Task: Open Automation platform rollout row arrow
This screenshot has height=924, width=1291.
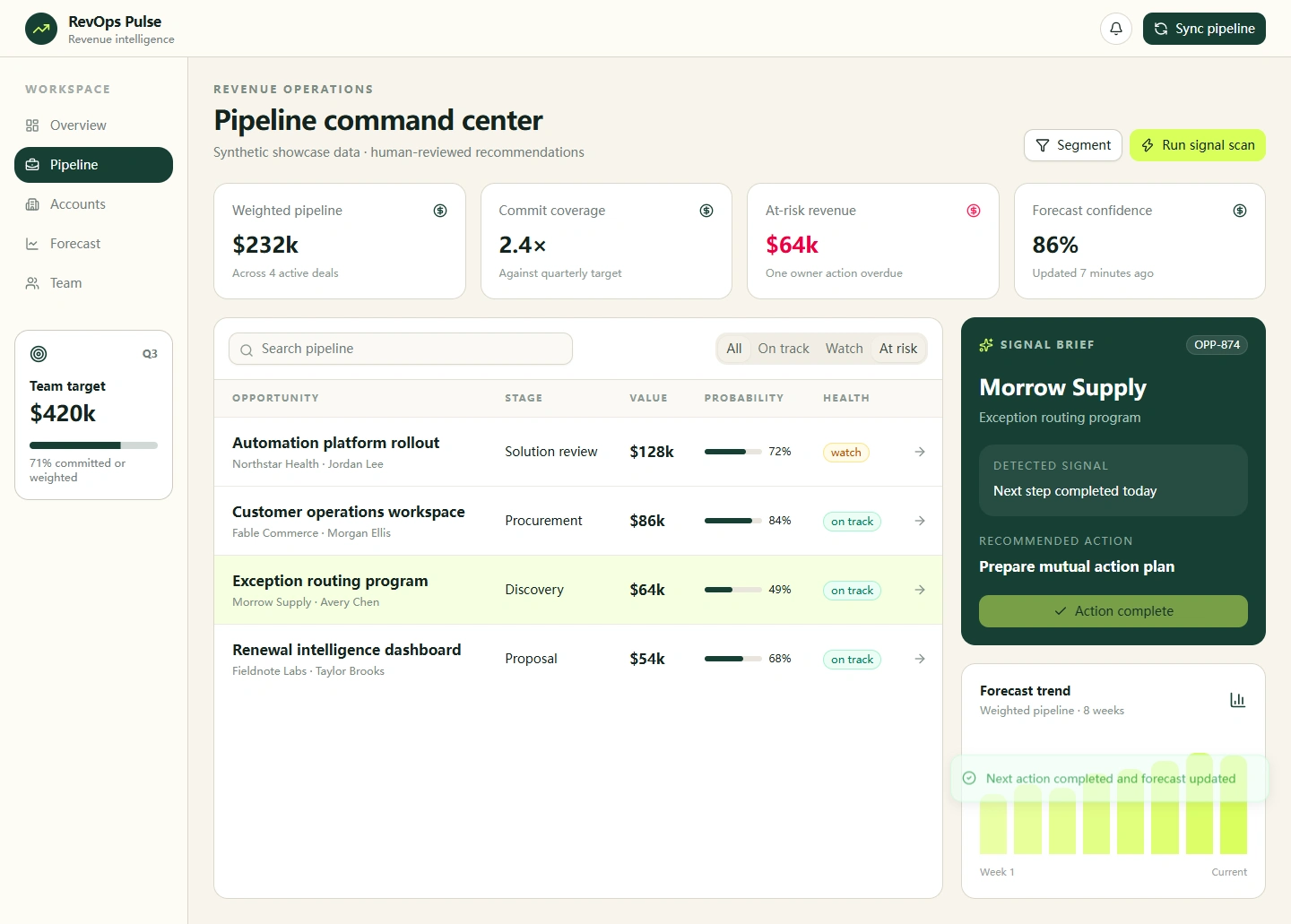Action: click(x=920, y=452)
